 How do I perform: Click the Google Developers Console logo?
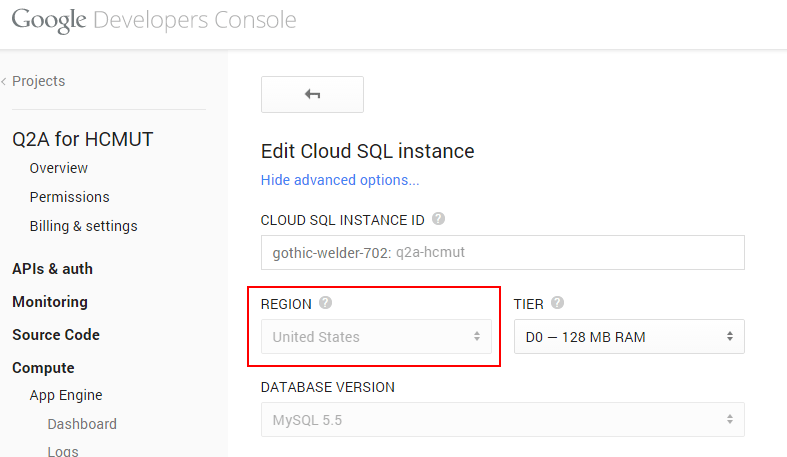tap(154, 21)
